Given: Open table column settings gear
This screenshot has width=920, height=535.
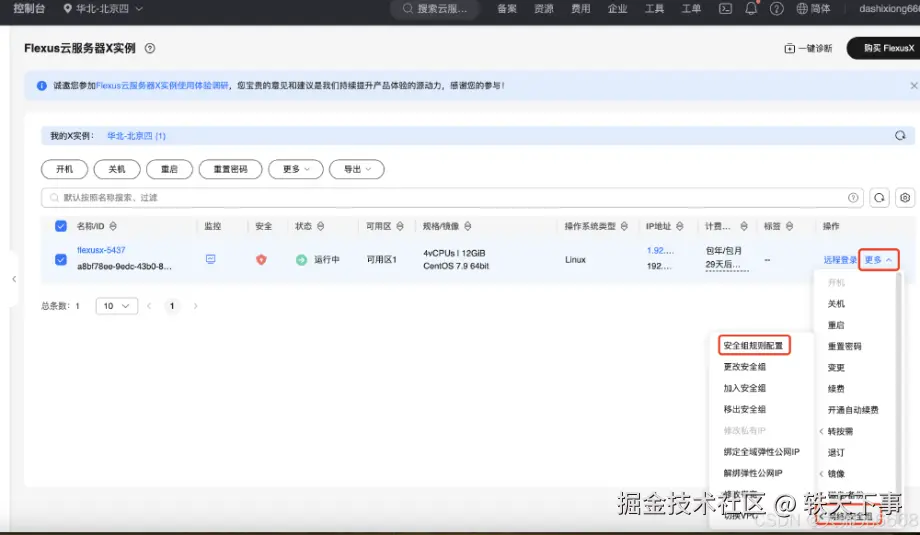Looking at the screenshot, I should (x=905, y=198).
